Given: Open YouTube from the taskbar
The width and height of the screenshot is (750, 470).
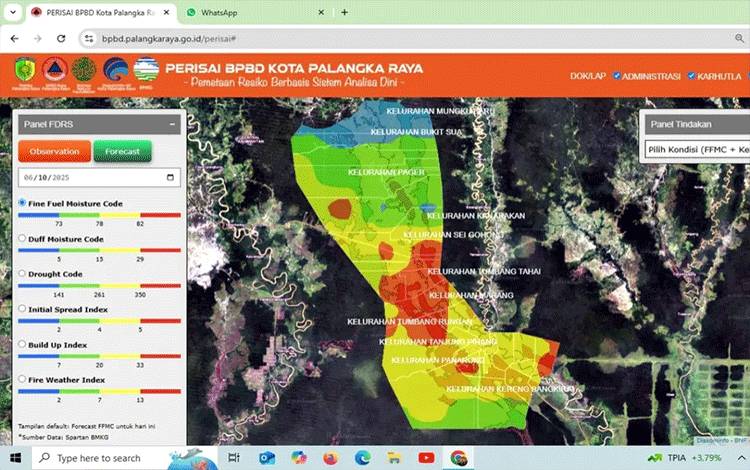Looking at the screenshot, I should [x=426, y=458].
